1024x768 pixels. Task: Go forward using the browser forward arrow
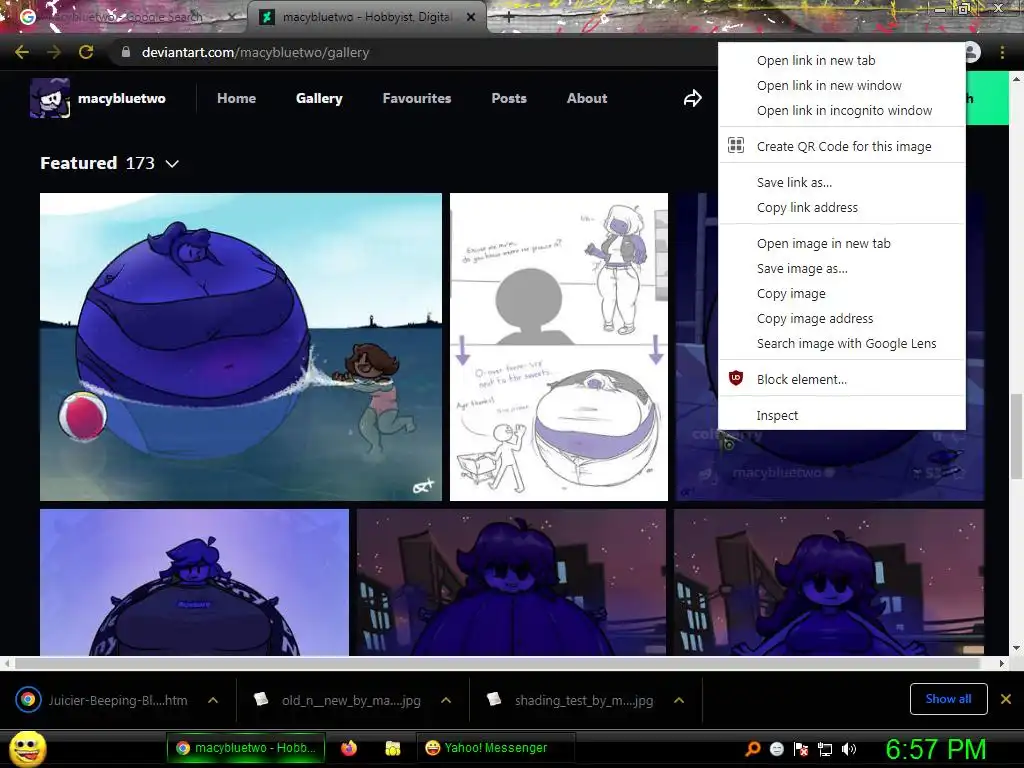point(54,52)
